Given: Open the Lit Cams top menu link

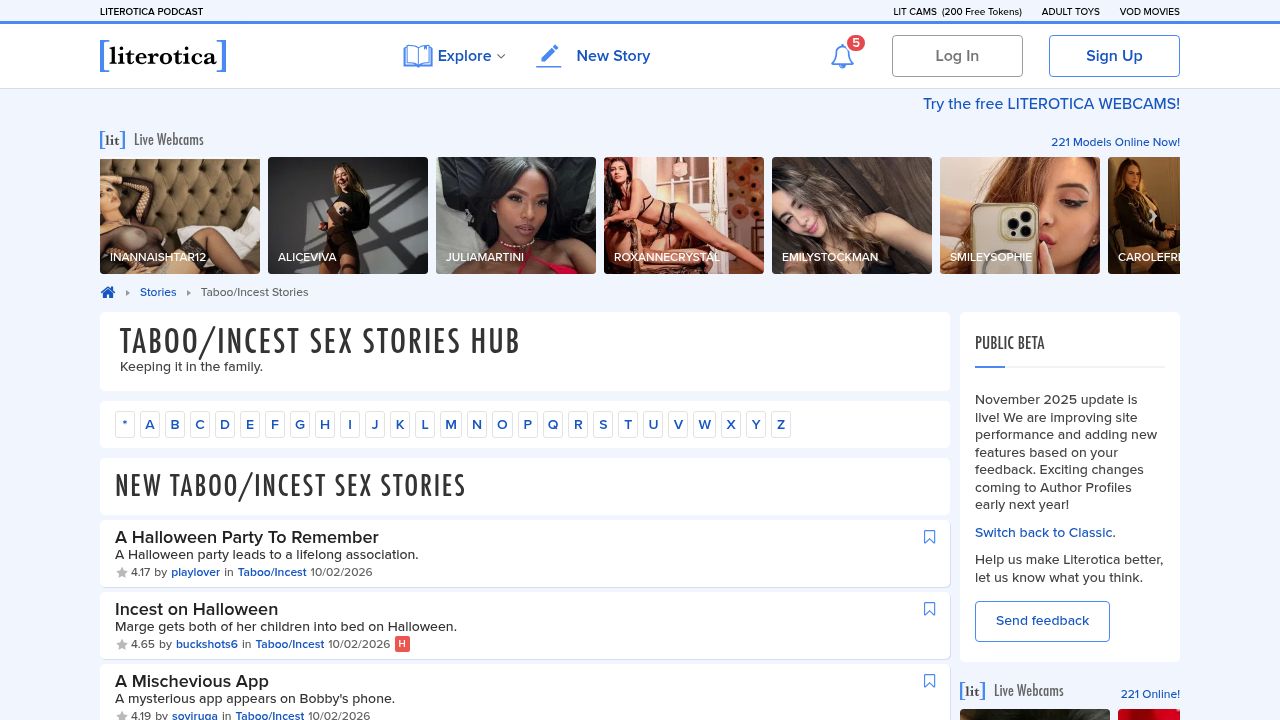Looking at the screenshot, I should point(957,12).
